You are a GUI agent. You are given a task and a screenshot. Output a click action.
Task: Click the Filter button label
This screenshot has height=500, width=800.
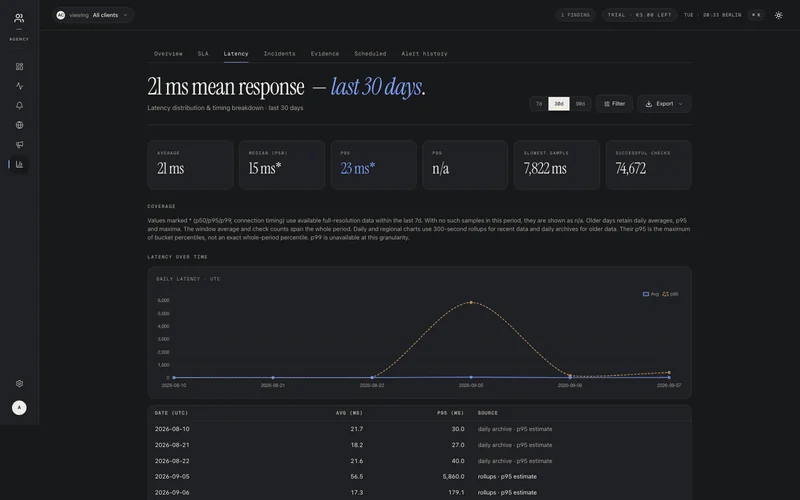[x=618, y=104]
